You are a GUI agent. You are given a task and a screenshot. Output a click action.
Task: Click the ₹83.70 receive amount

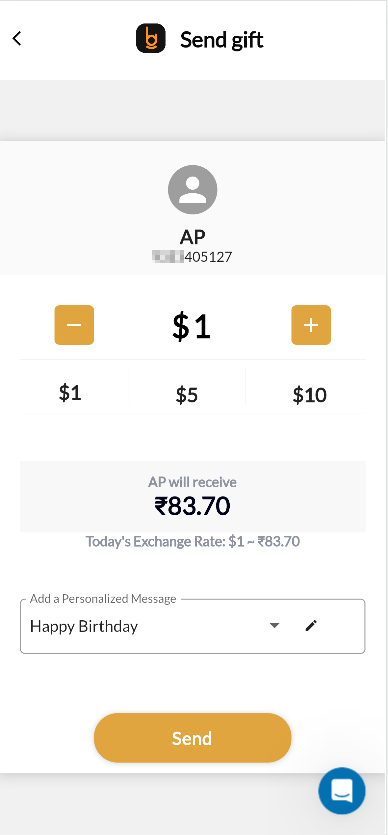tap(192, 506)
